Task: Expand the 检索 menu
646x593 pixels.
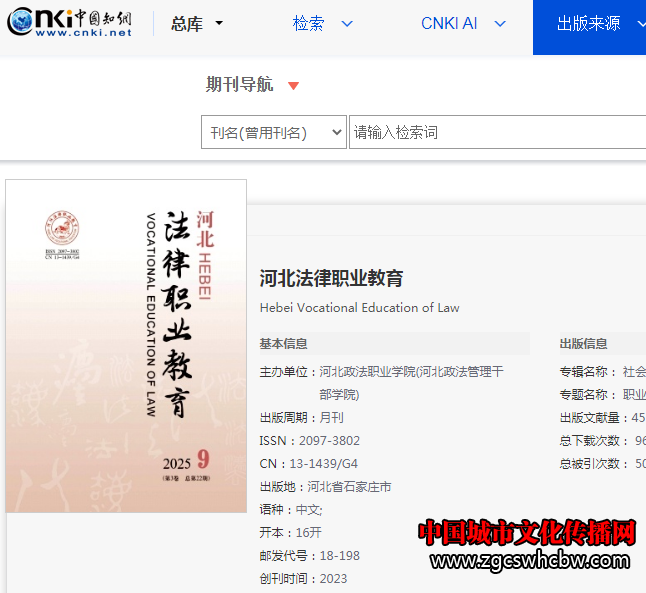Action: [x=322, y=24]
